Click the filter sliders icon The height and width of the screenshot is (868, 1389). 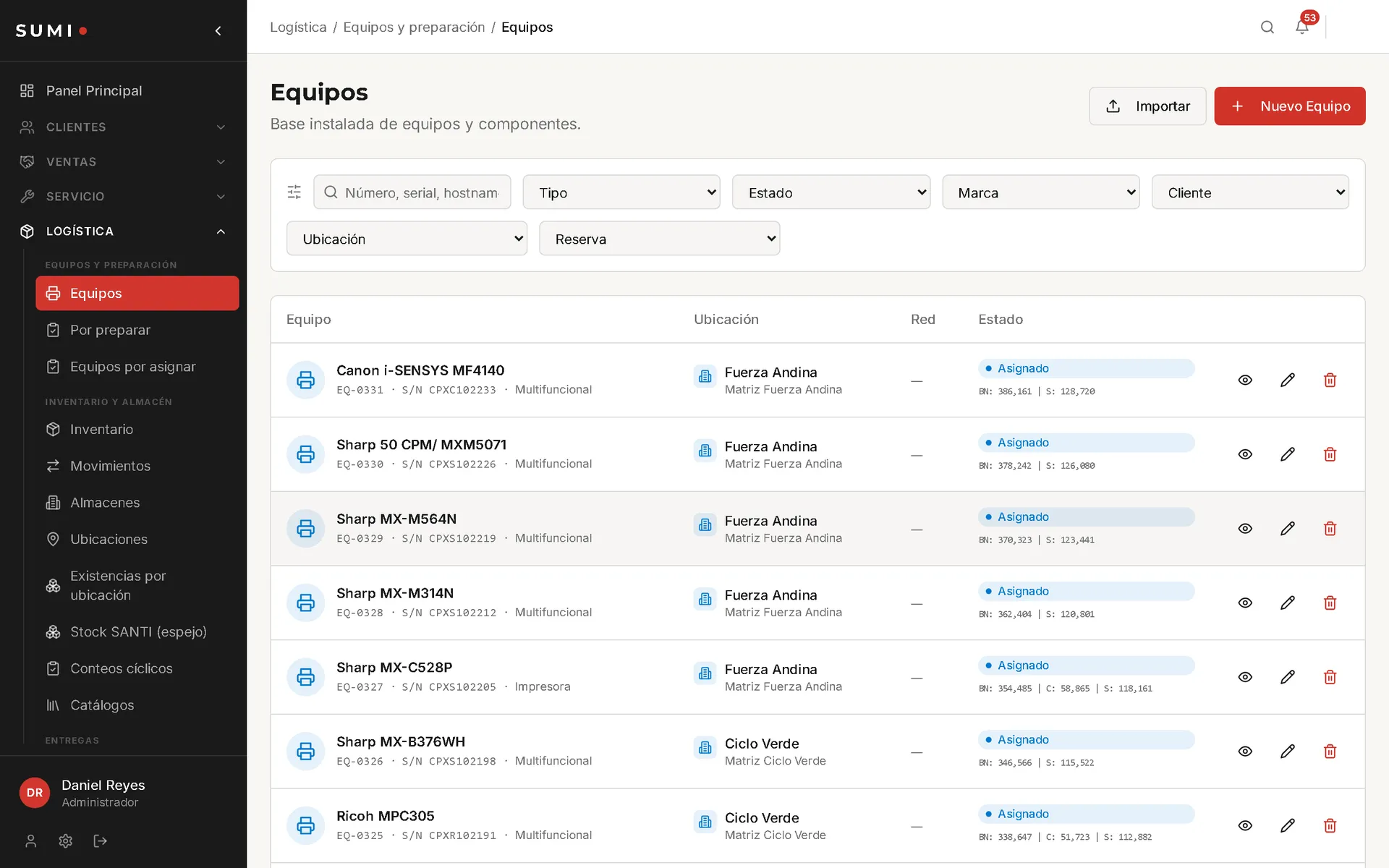[x=294, y=192]
